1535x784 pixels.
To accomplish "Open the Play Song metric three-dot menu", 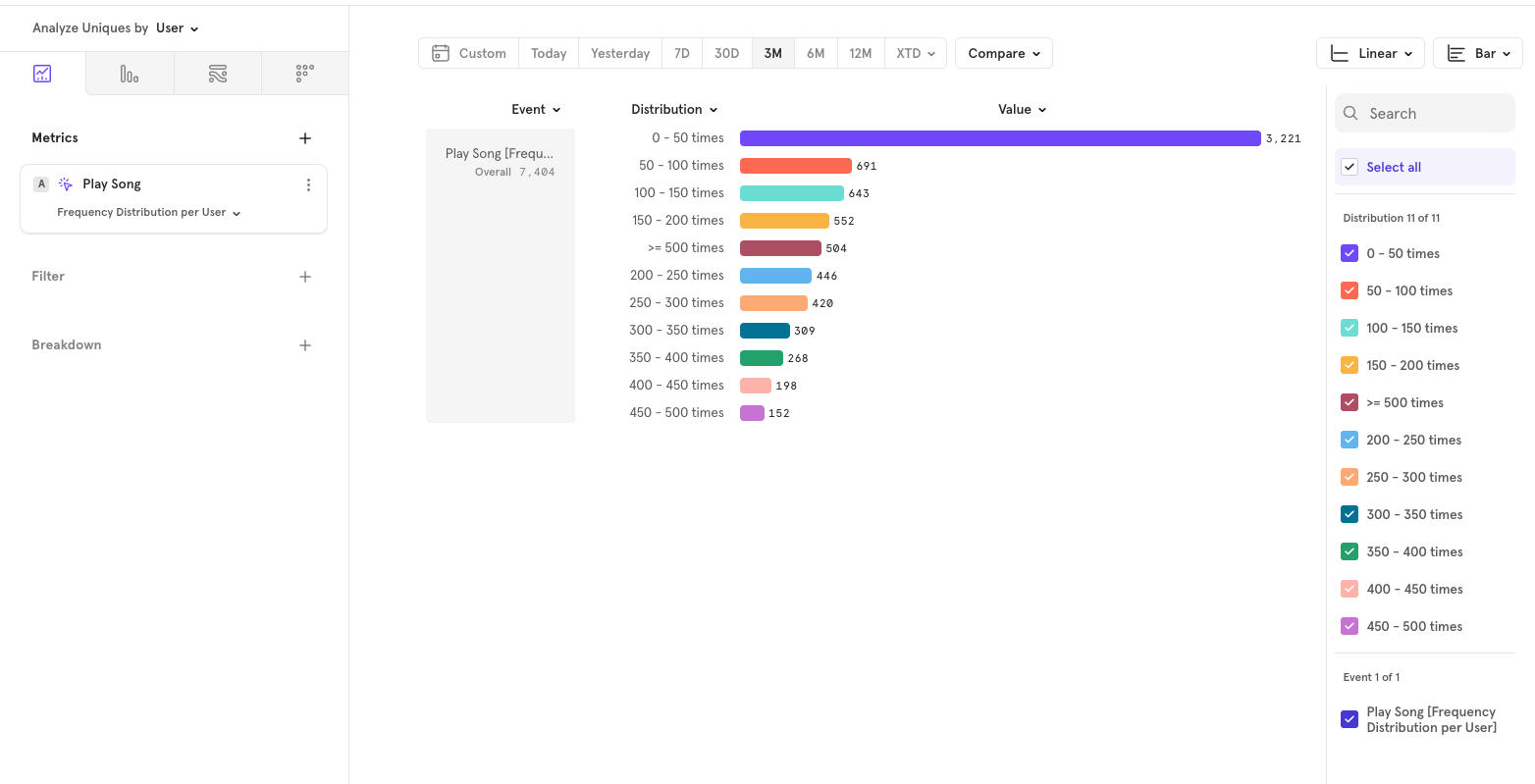I will [x=308, y=184].
